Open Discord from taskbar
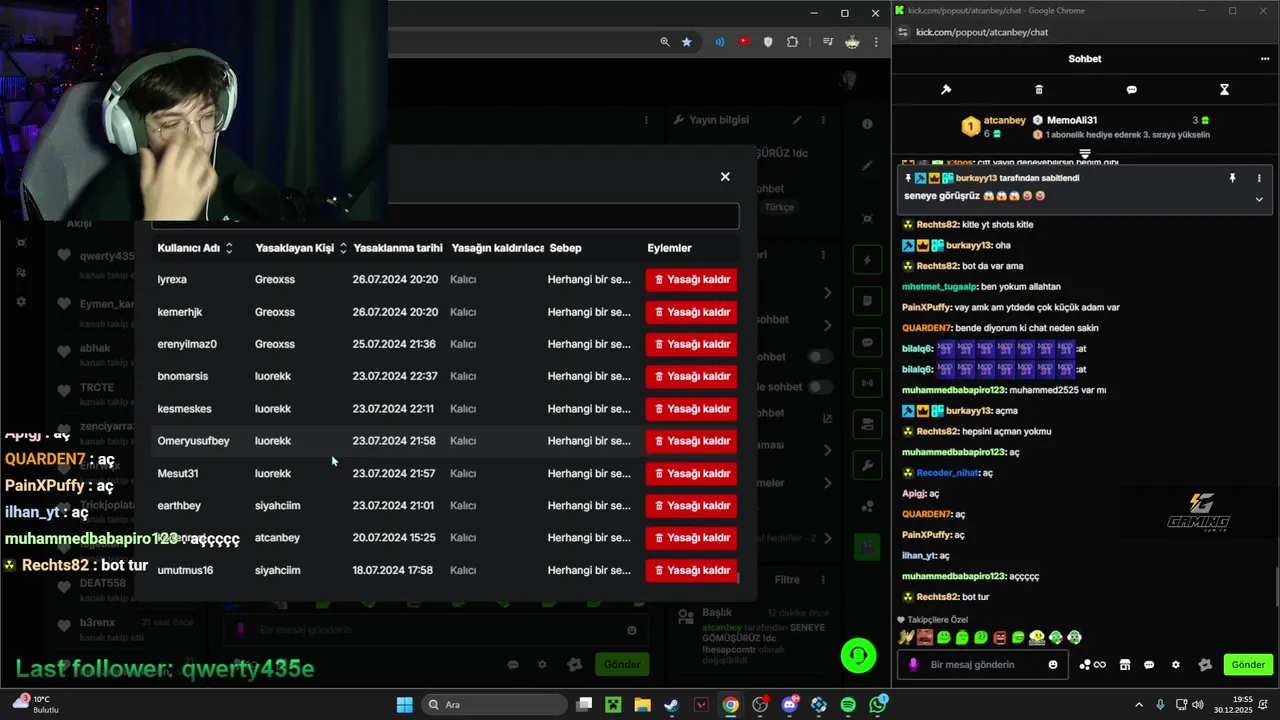This screenshot has height=720, width=1280. (x=790, y=705)
